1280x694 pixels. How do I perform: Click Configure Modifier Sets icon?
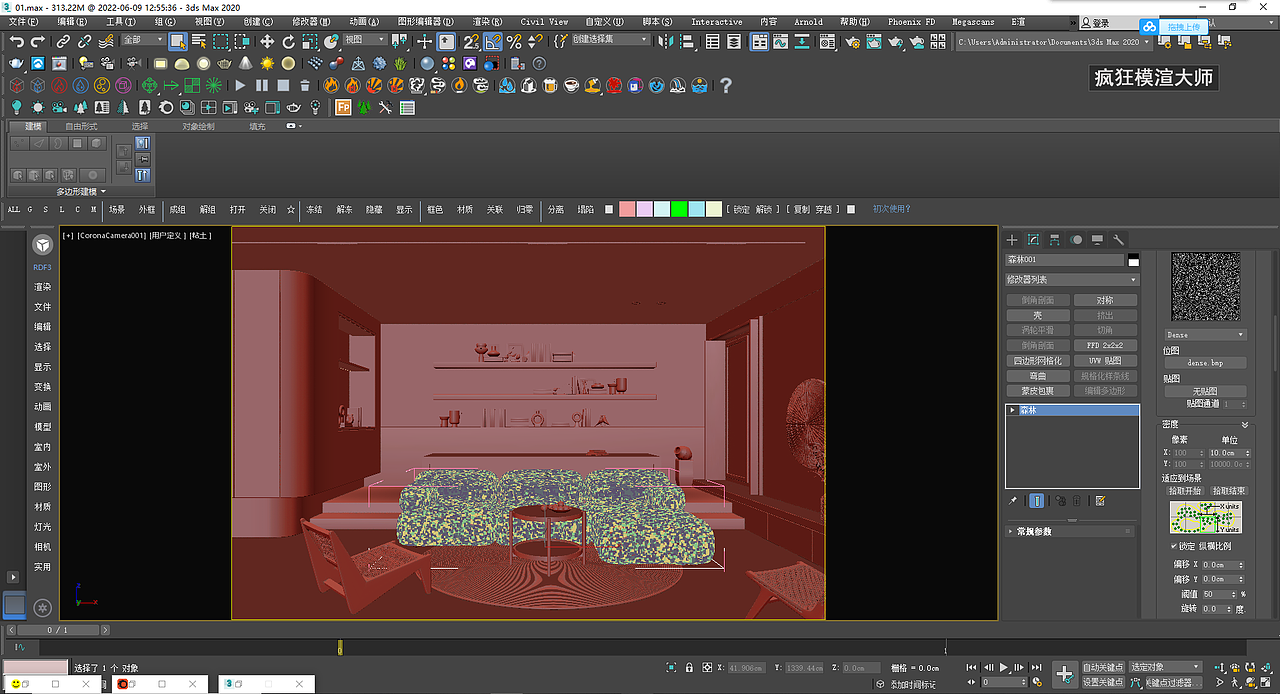(1100, 500)
